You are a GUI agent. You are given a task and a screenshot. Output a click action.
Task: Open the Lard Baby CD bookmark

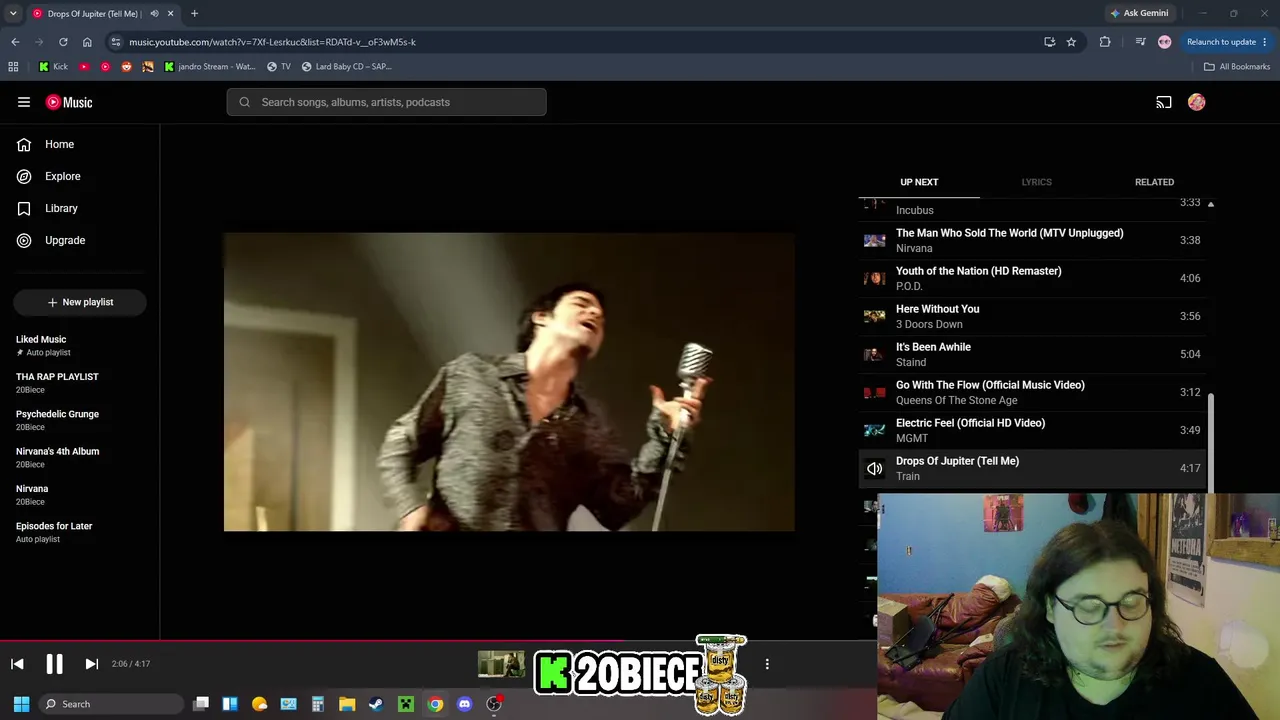(347, 67)
